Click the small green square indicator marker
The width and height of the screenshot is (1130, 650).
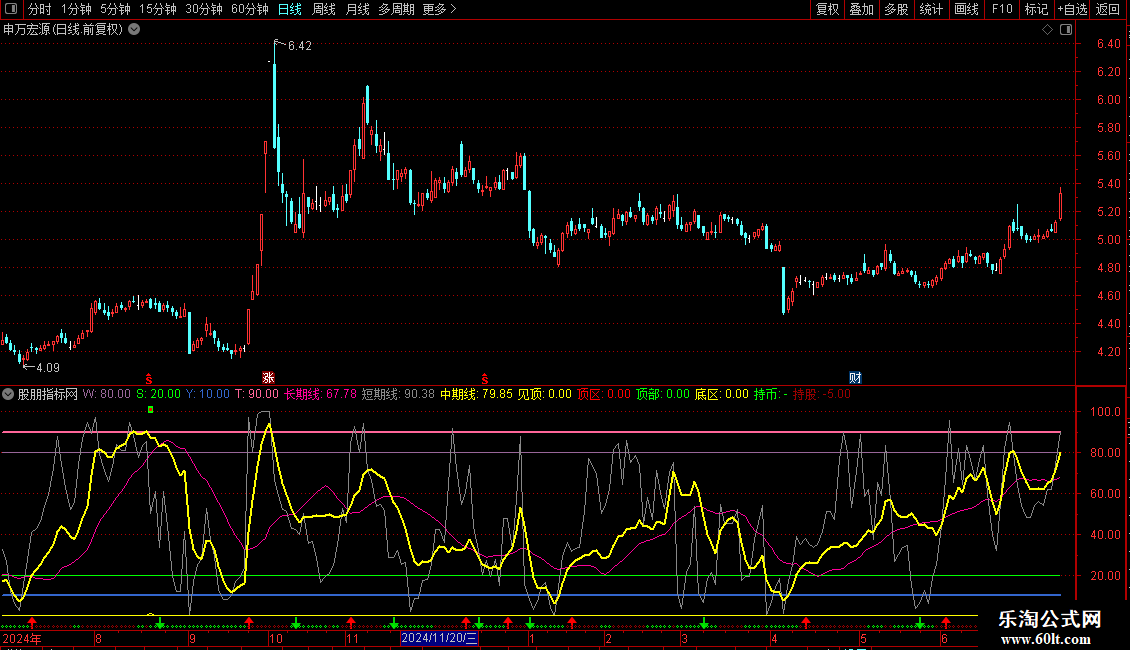coord(150,410)
